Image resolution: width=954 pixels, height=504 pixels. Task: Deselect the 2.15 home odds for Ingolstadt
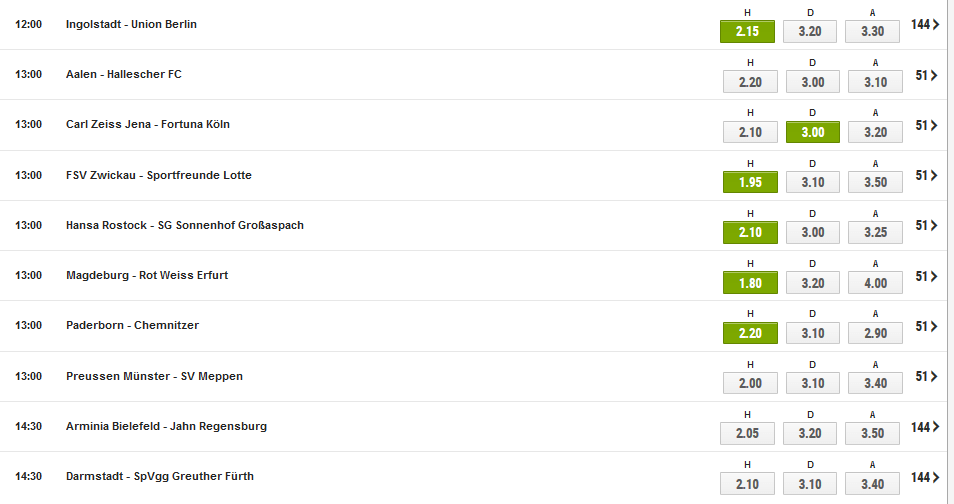[x=747, y=32]
